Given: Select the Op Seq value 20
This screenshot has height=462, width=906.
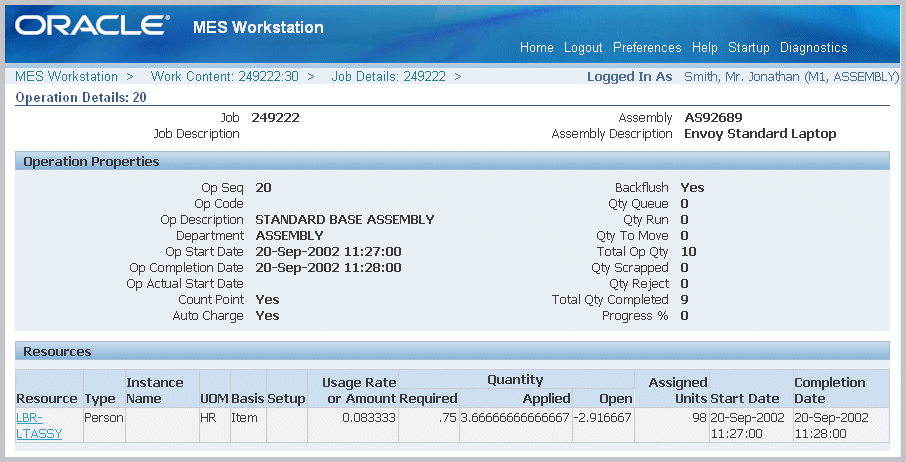Looking at the screenshot, I should click(263, 188).
